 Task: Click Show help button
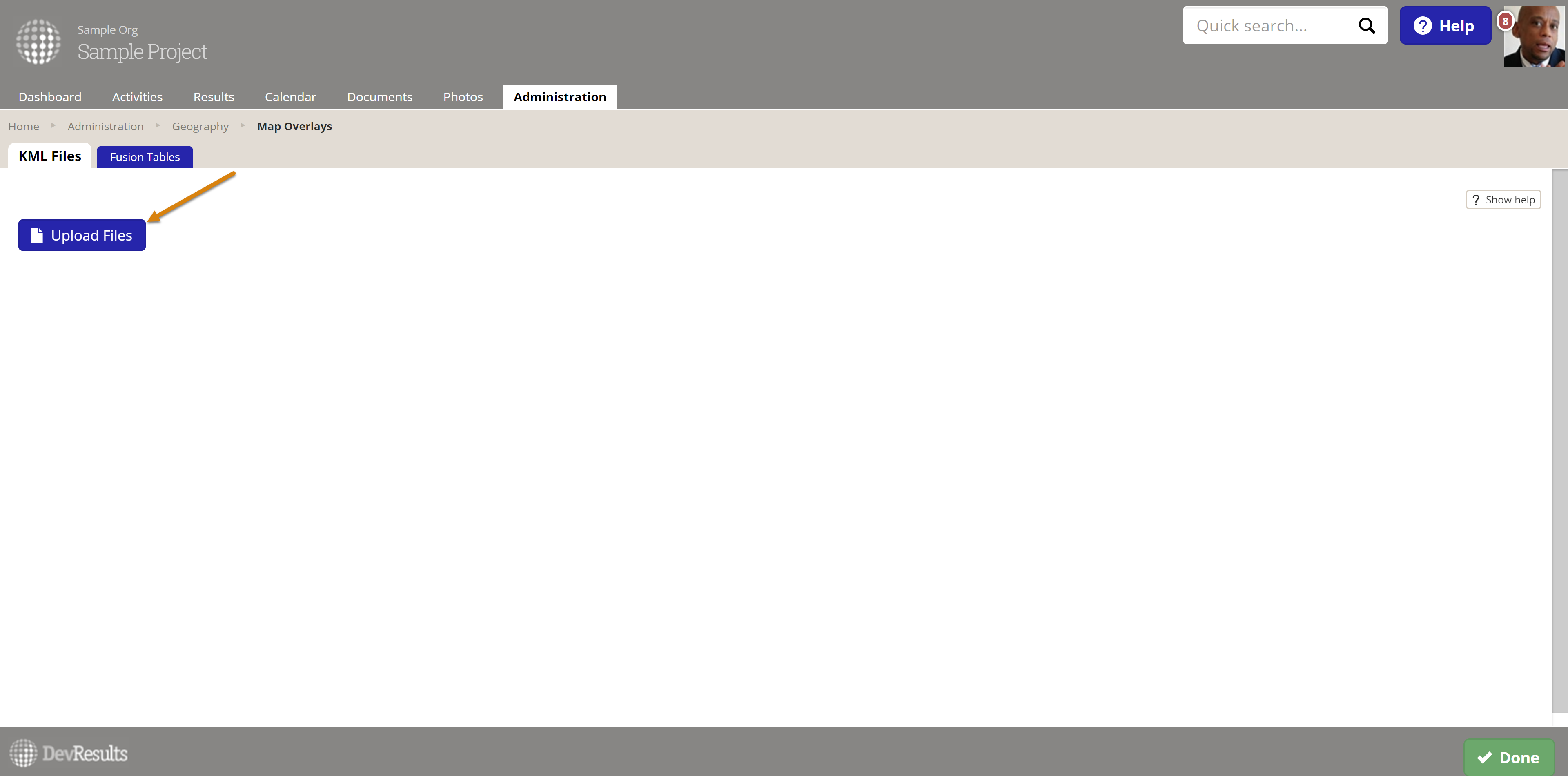pyautogui.click(x=1503, y=200)
